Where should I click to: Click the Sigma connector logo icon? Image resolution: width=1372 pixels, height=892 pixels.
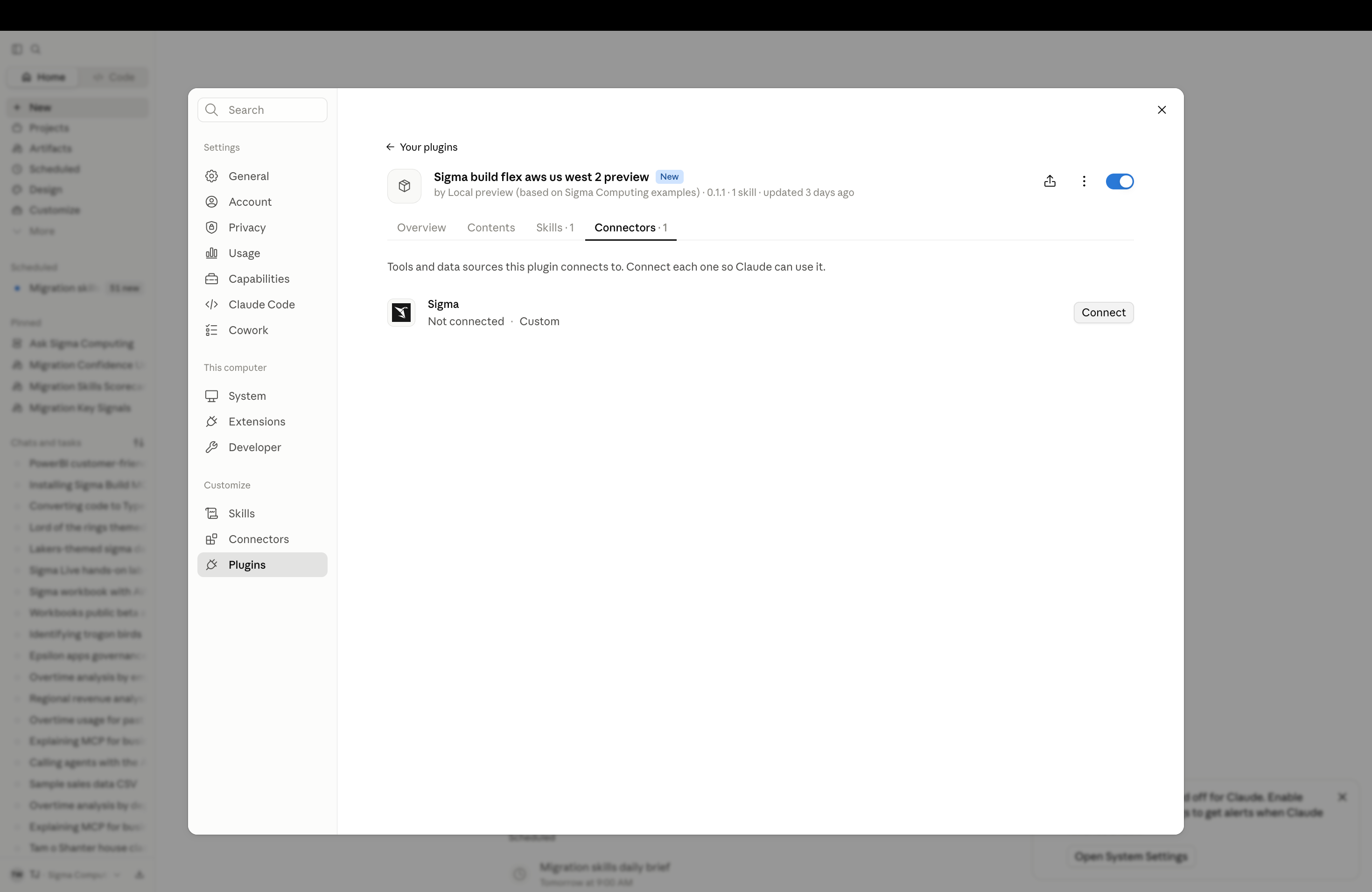click(401, 312)
